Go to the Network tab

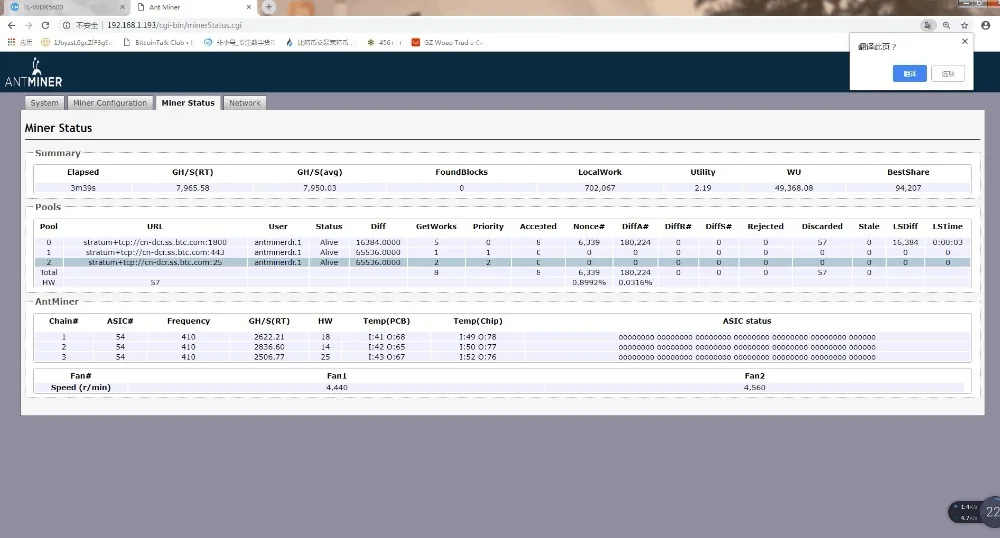244,103
